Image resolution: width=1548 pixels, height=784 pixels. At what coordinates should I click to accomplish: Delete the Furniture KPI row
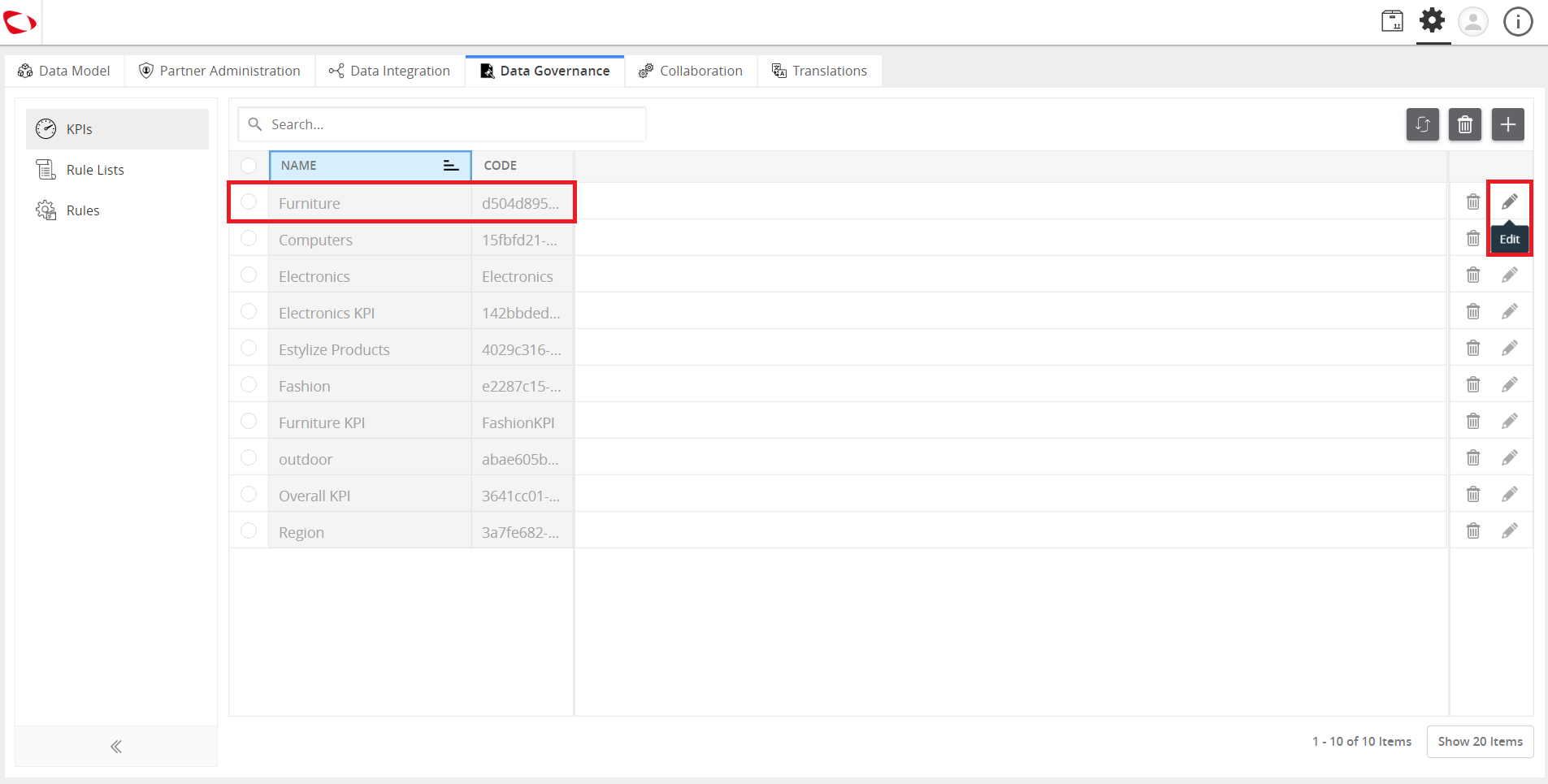coord(1472,201)
